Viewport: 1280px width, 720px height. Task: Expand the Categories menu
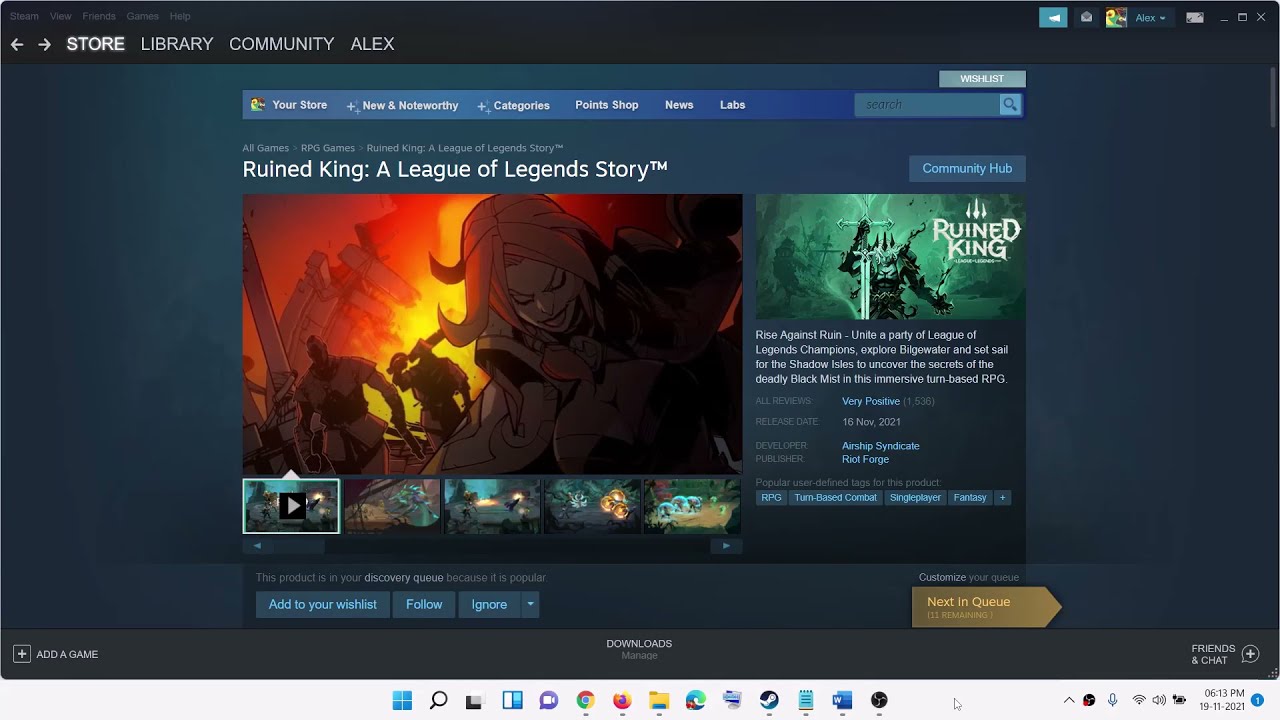point(514,105)
